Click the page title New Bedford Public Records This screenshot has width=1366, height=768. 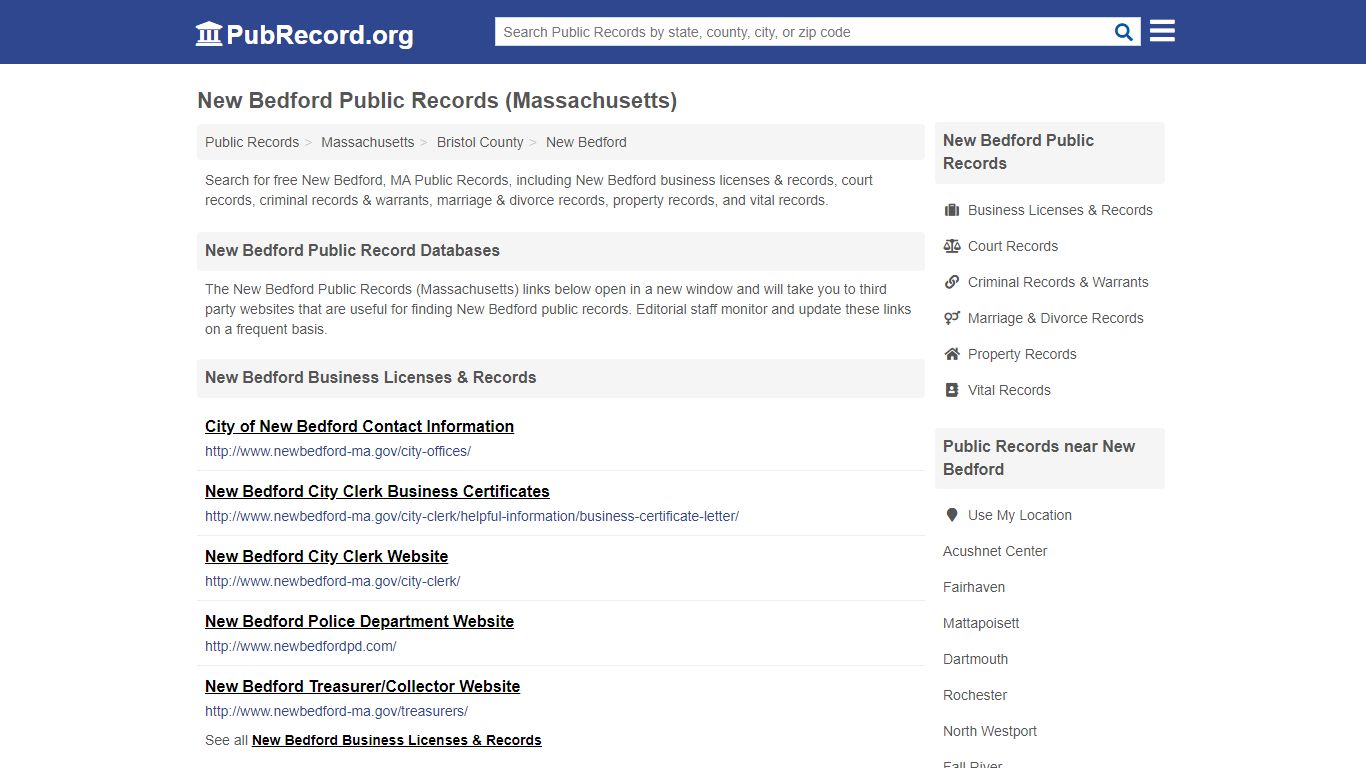coord(437,101)
